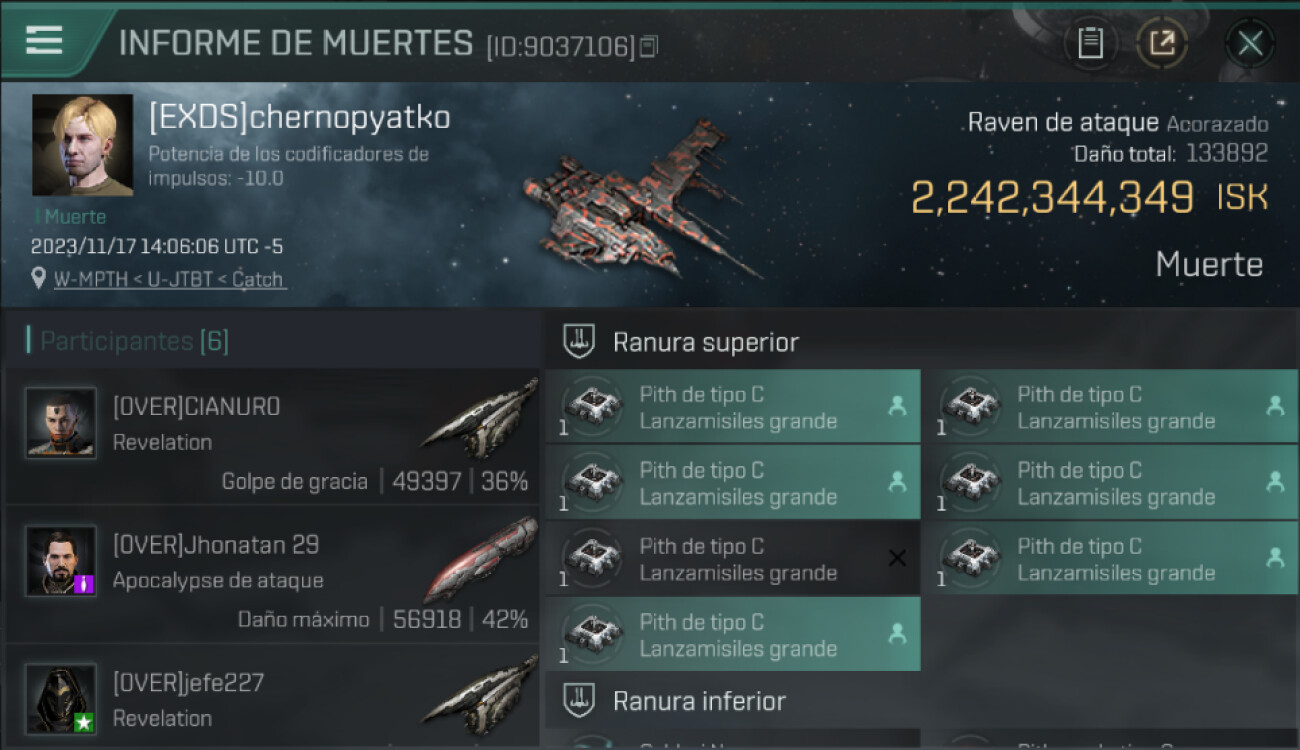Open the W-MPTH < U-JTBT < Catch location link
This screenshot has height=750, width=1300.
coord(168,279)
